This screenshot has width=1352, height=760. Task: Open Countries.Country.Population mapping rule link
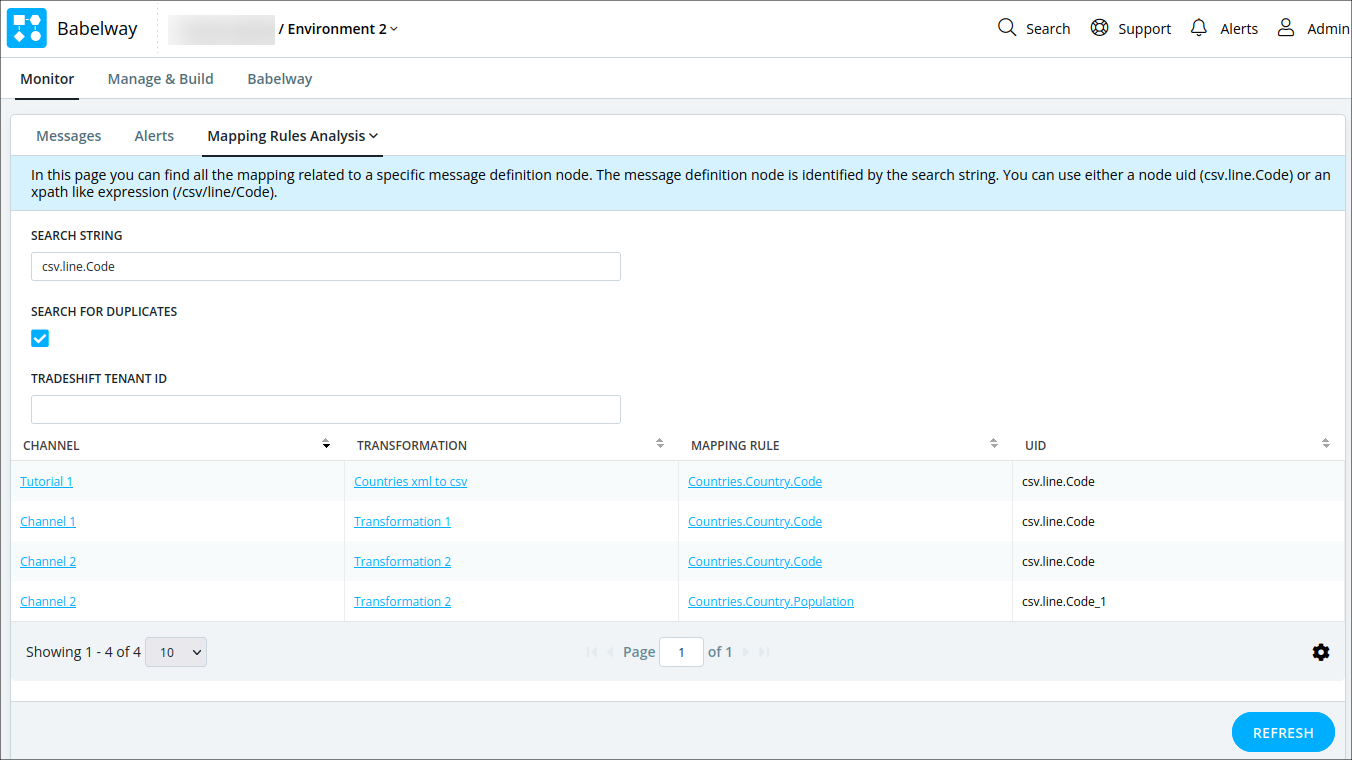click(771, 601)
